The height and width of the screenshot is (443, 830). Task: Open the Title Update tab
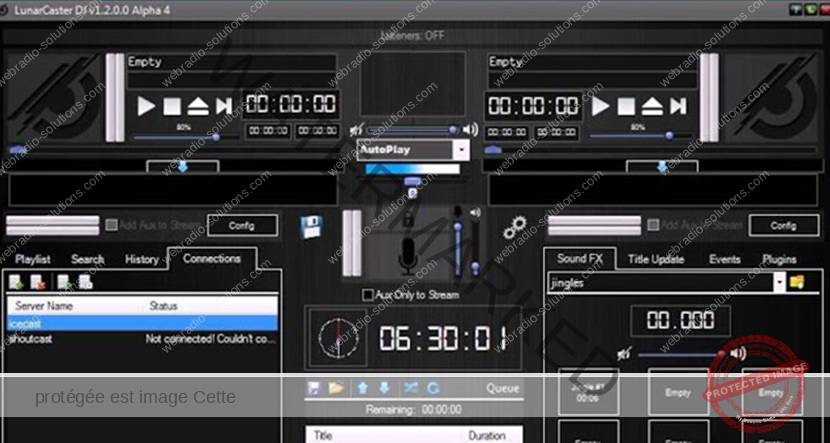[656, 259]
